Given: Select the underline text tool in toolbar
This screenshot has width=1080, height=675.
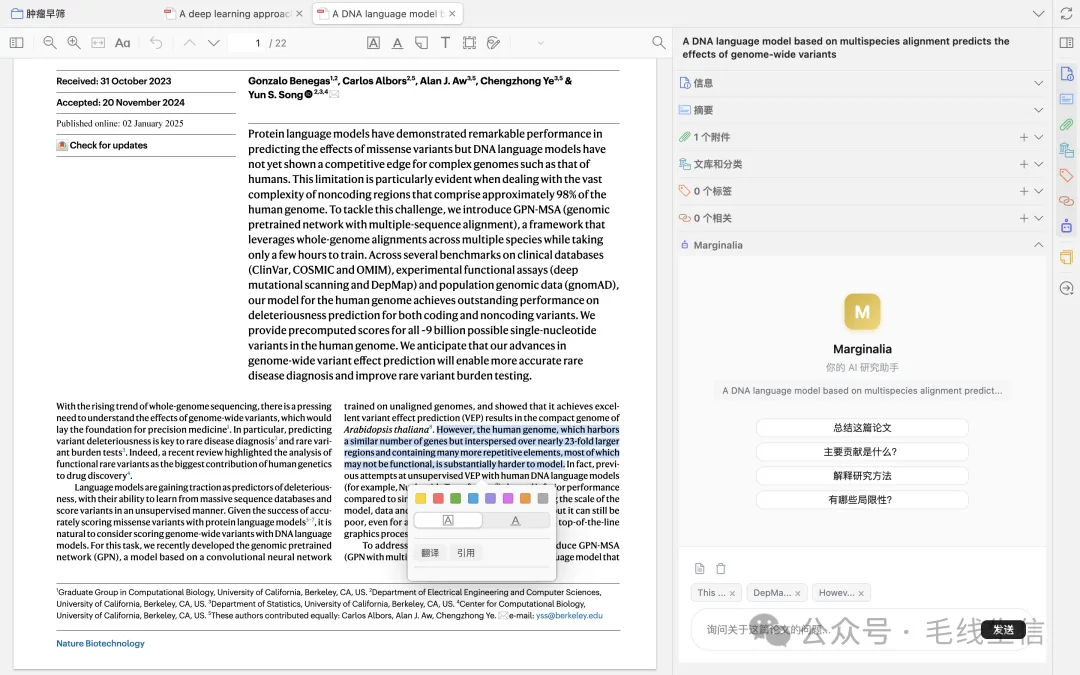Looking at the screenshot, I should pos(397,43).
